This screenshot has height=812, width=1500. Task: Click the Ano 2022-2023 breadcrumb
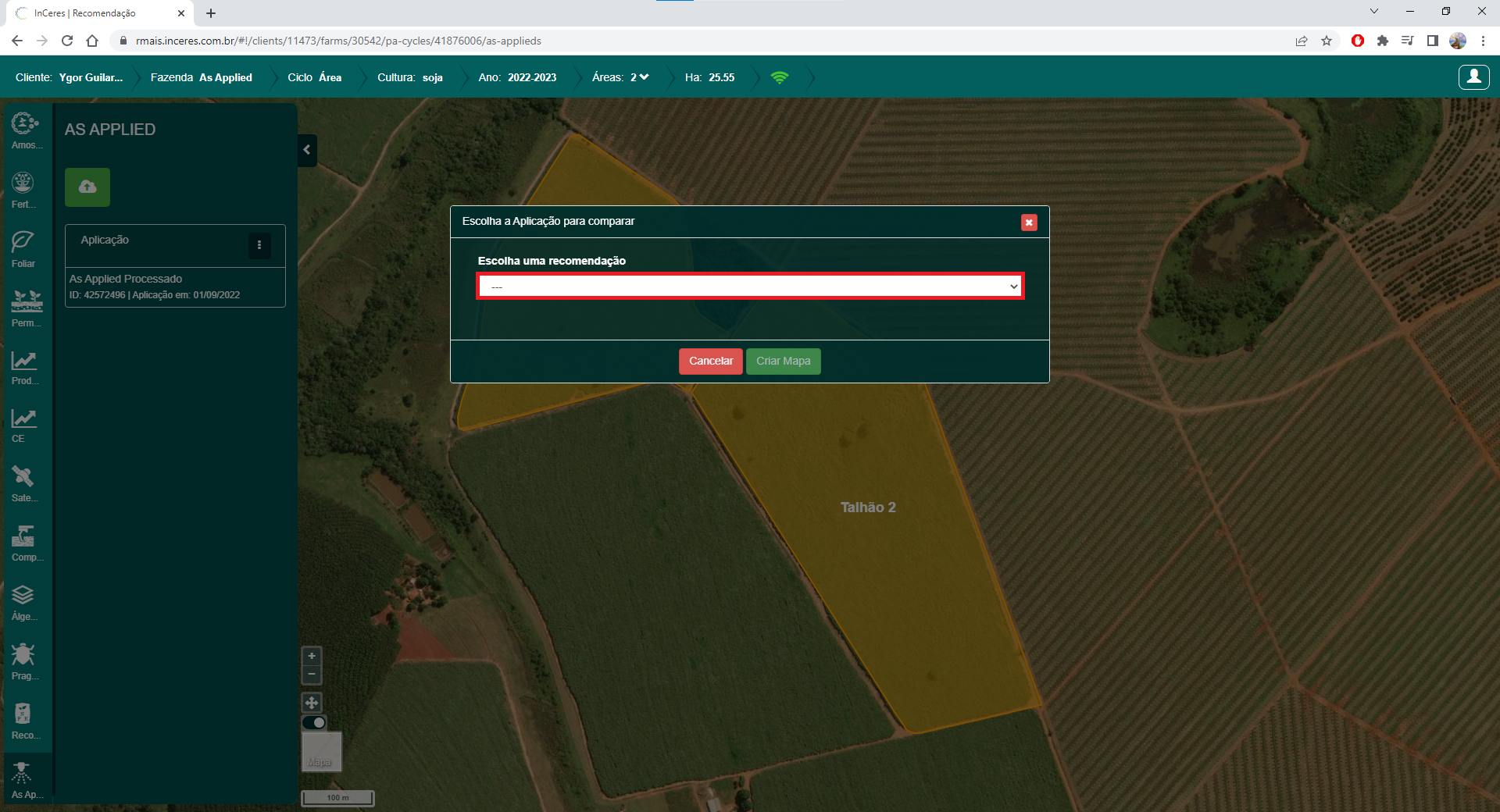(517, 77)
